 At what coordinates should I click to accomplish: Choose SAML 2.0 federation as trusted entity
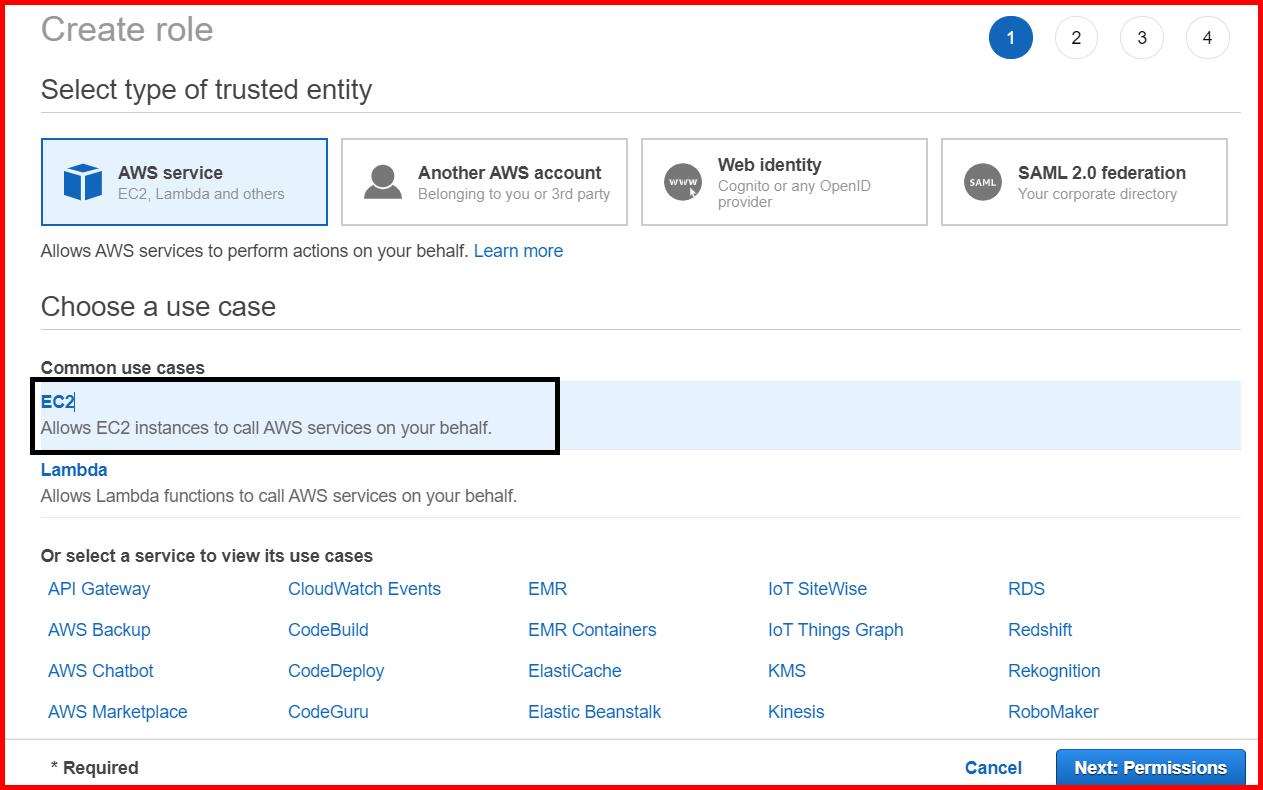[x=1085, y=181]
